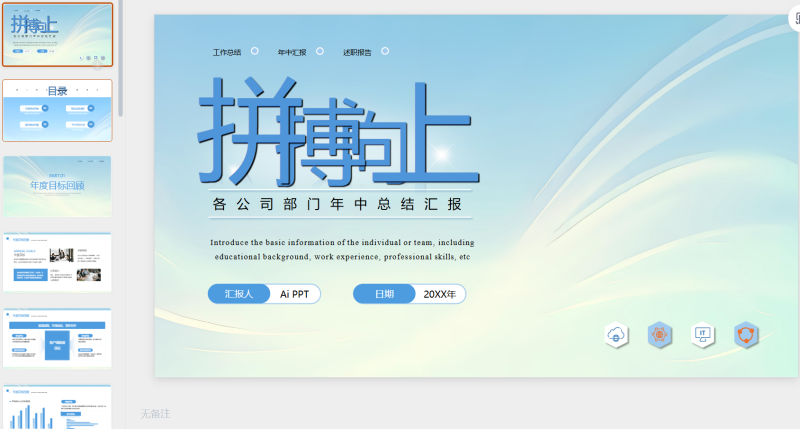Viewport: 800px width, 429px height.
Task: Open the fourth slide thumbnail with photos
Action: click(x=57, y=262)
